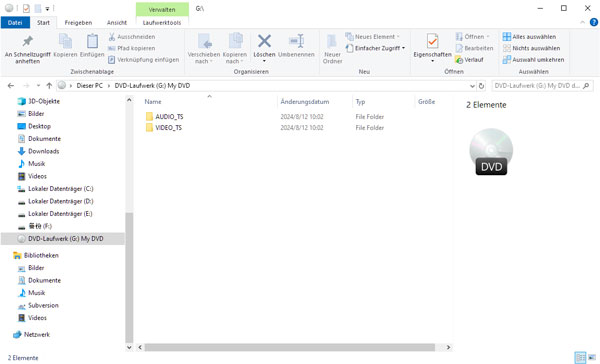The height and width of the screenshot is (364, 600).
Task: Click the search box for DVD-Laufwerk
Action: (x=542, y=86)
